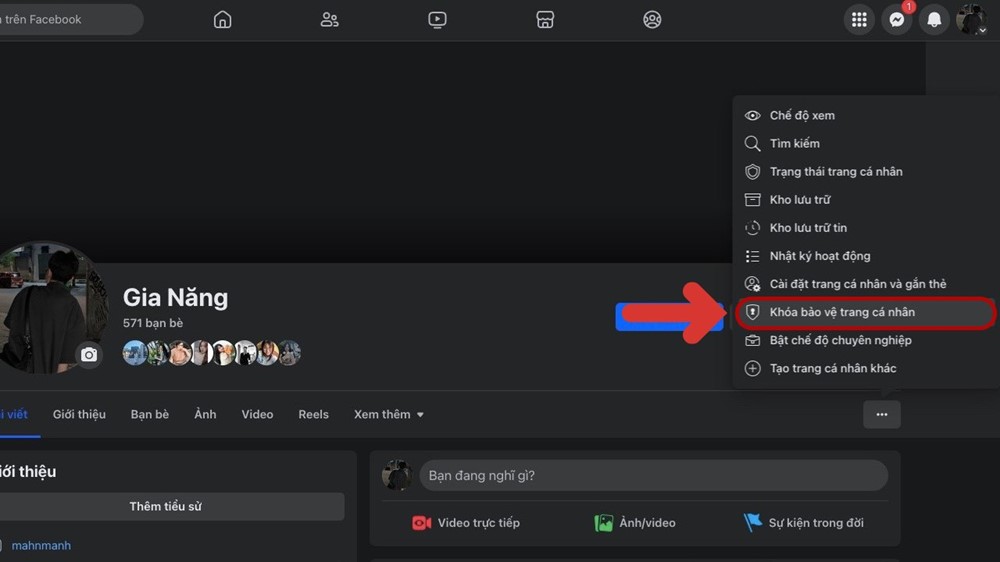The height and width of the screenshot is (562, 1000).
Task: Open the Watch video icon in top bar
Action: [x=437, y=19]
